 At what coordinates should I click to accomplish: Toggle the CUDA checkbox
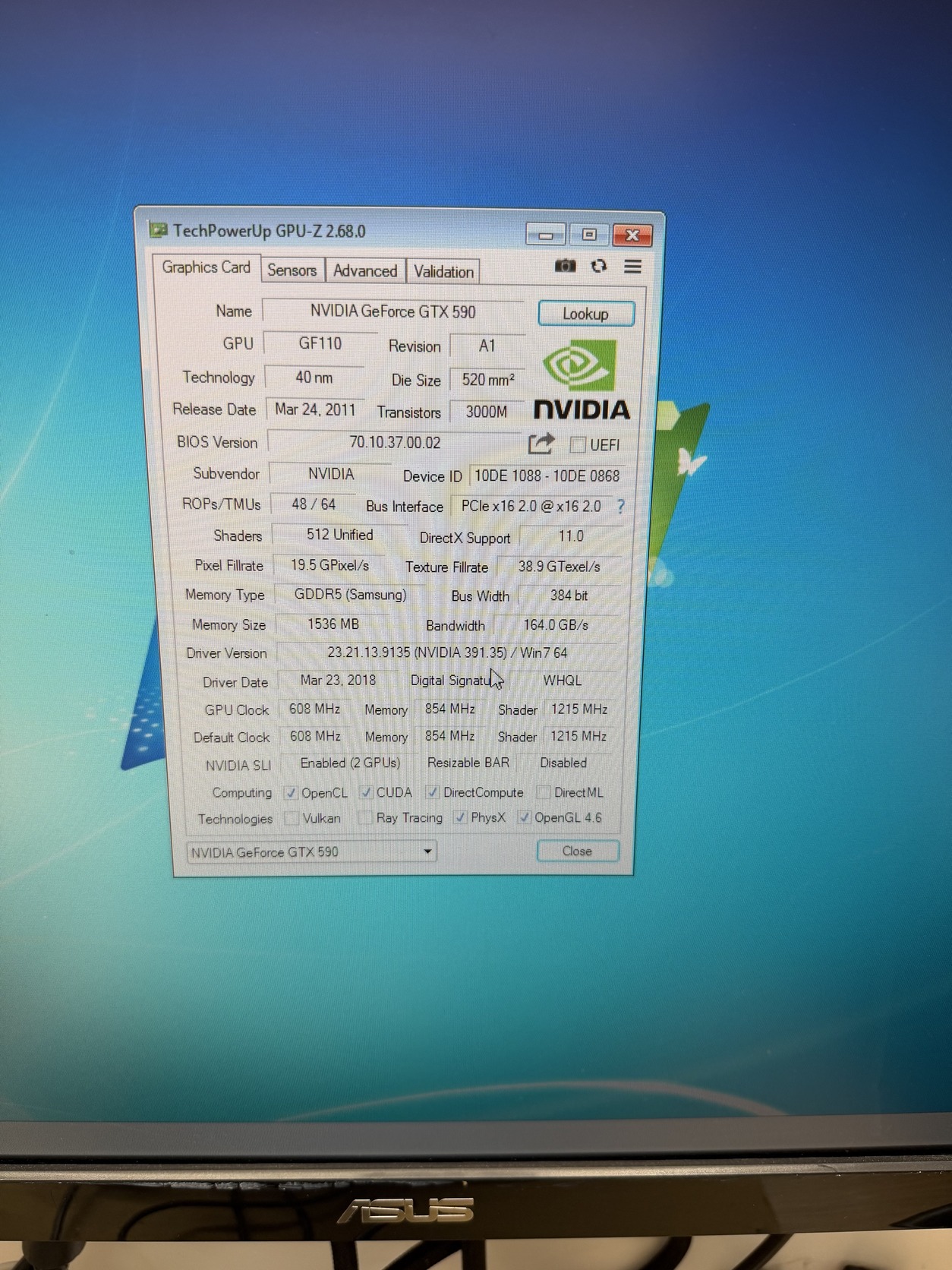click(x=366, y=793)
